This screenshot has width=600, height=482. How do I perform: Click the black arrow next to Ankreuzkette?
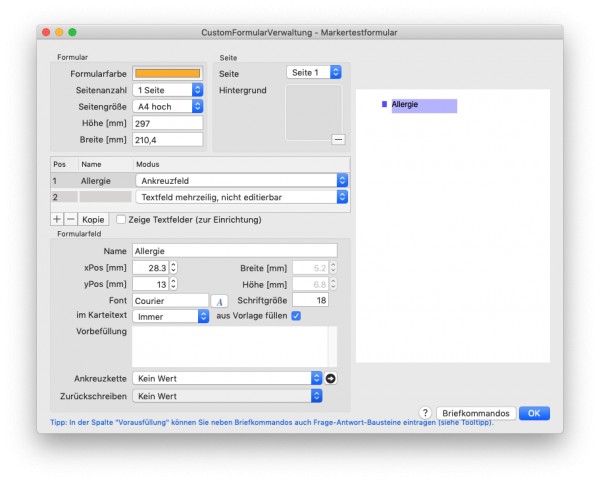pyautogui.click(x=331, y=378)
